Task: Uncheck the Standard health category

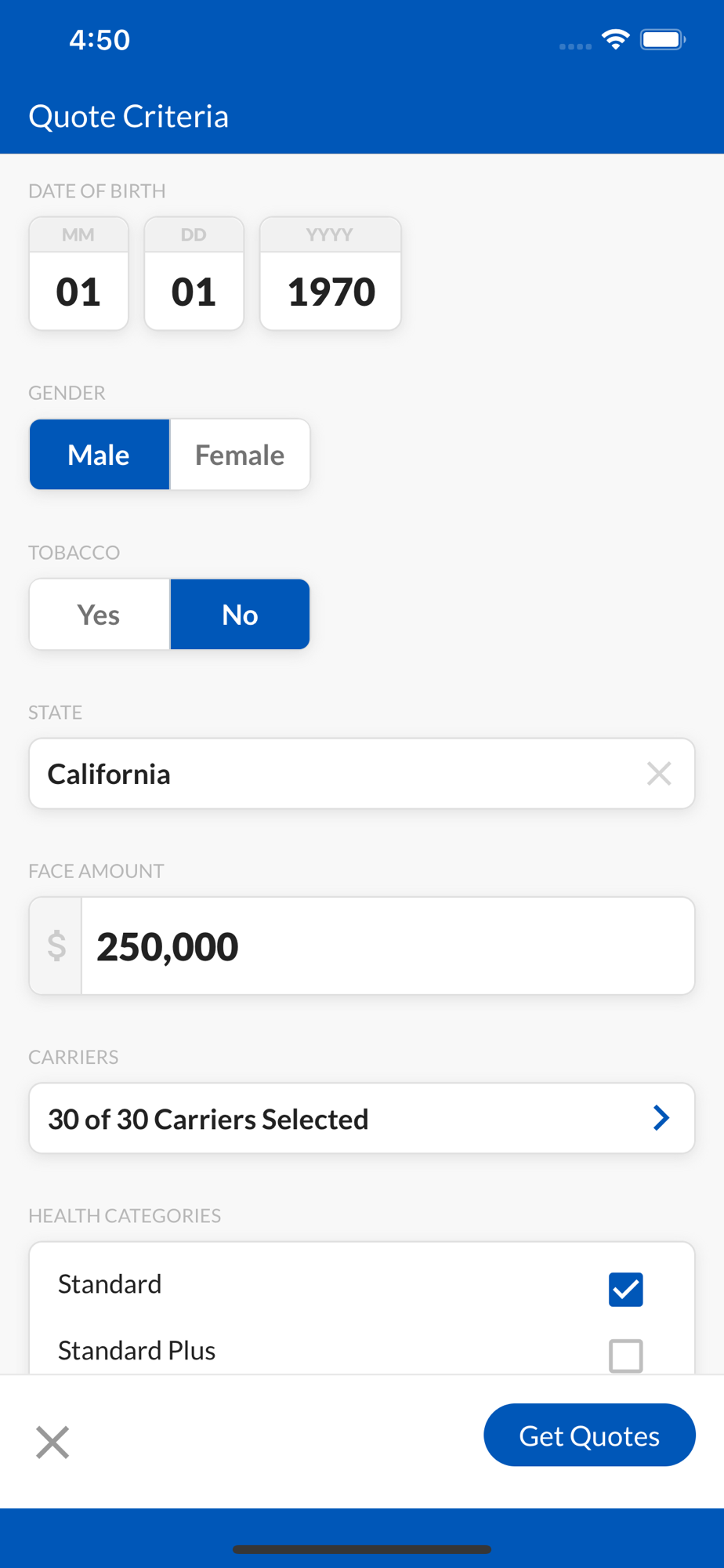Action: coord(625,1289)
